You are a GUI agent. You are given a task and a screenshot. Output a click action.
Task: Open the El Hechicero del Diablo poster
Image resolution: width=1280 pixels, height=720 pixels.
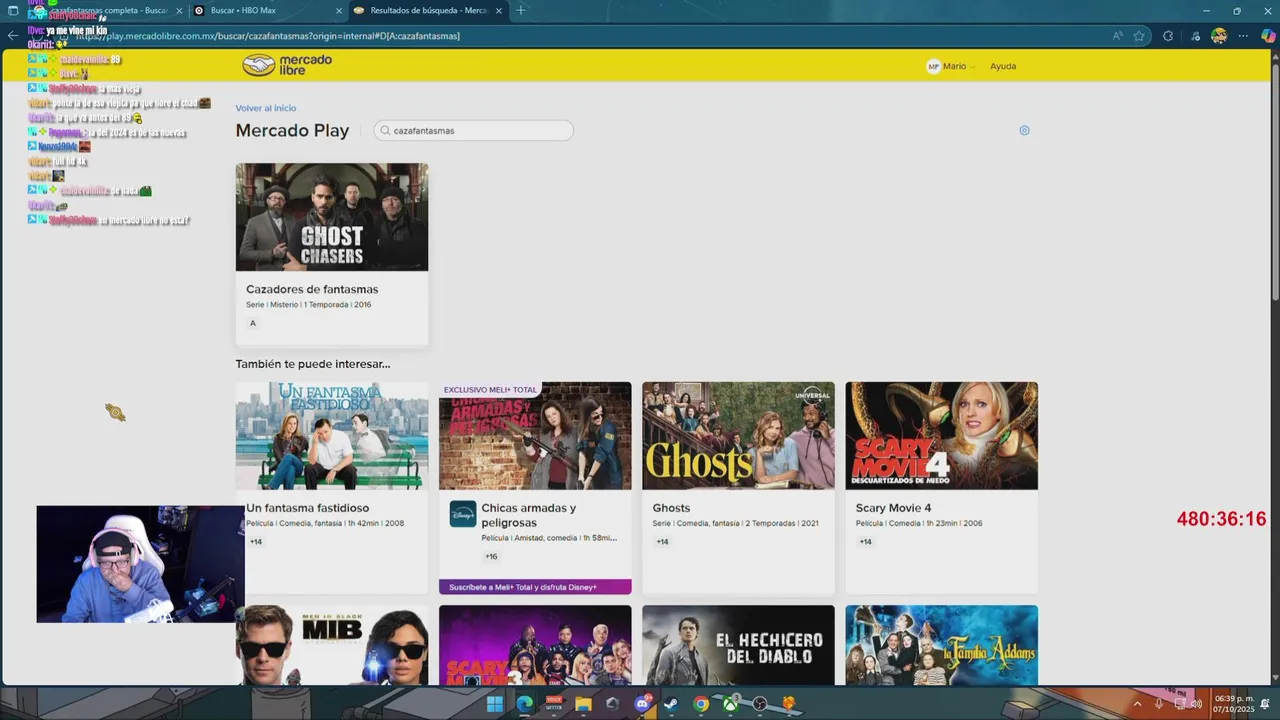pyautogui.click(x=738, y=645)
